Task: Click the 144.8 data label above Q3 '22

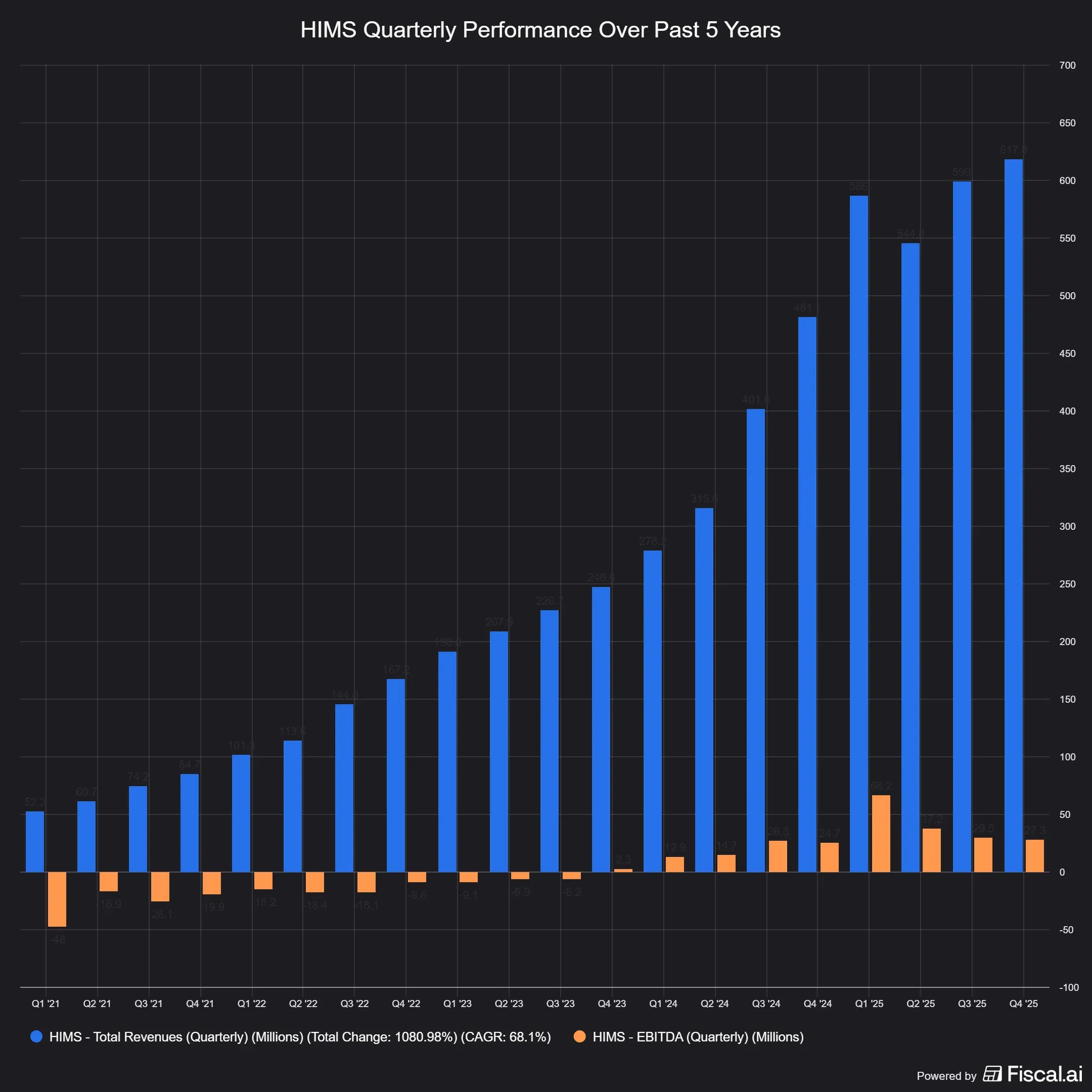Action: 344,695
